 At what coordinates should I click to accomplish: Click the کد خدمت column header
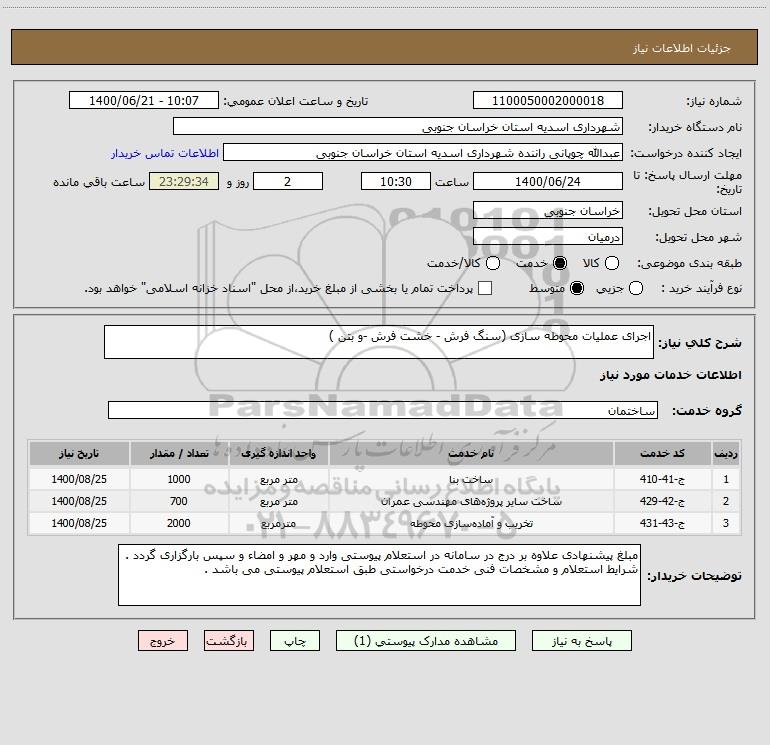click(x=662, y=453)
